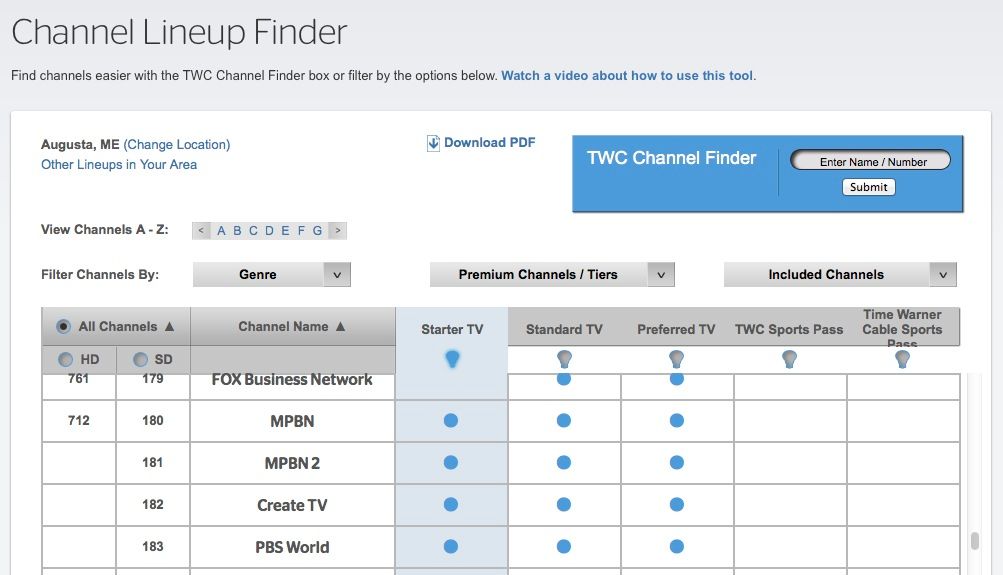
Task: Open the Change Location link
Action: point(177,145)
